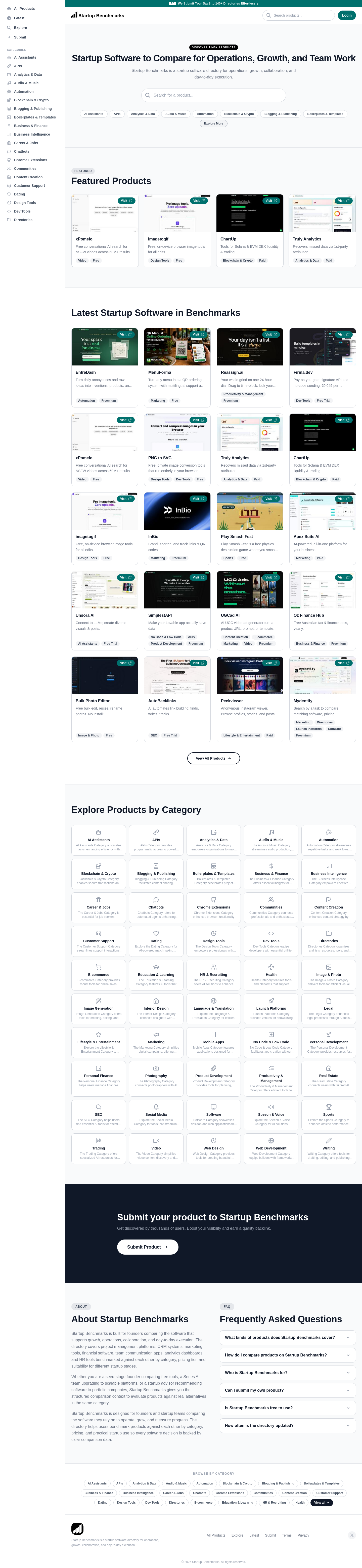This screenshot has width=362, height=1568.
Task: Click the pencil icon on the Writing card
Action: coord(329,1141)
